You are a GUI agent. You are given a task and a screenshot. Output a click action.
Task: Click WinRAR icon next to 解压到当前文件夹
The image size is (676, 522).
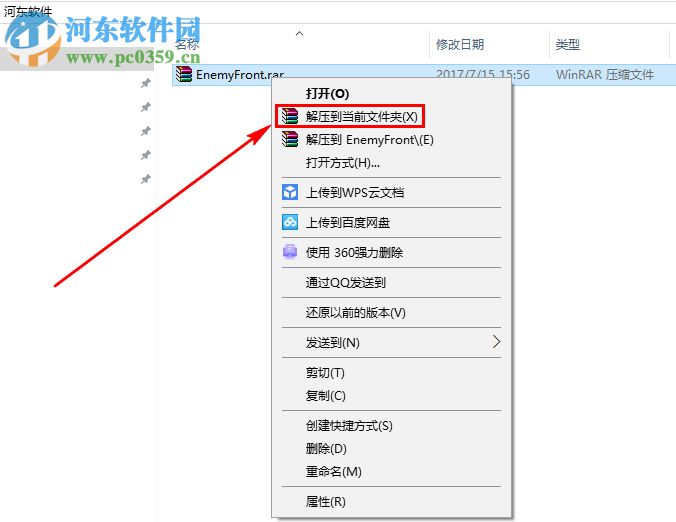point(290,116)
